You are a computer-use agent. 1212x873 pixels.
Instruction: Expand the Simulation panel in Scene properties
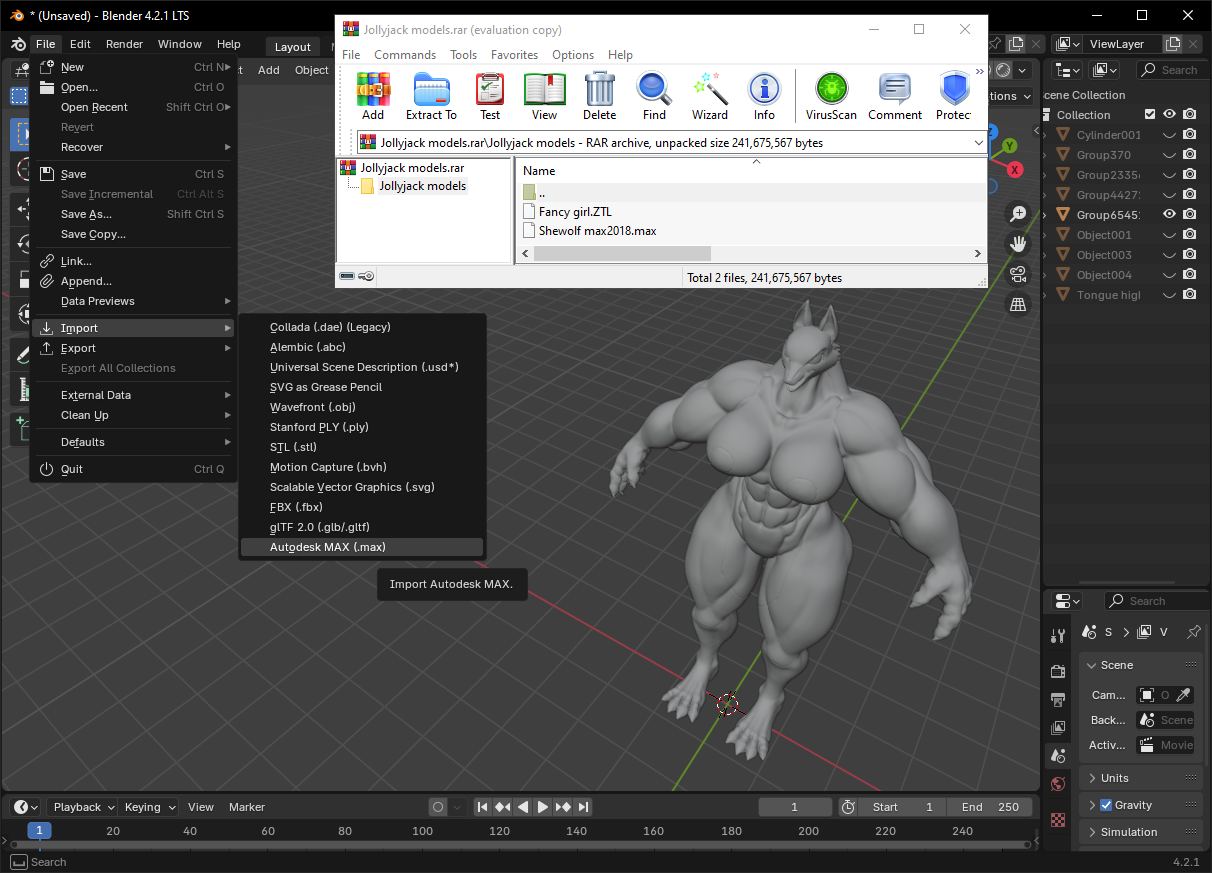(x=1140, y=832)
